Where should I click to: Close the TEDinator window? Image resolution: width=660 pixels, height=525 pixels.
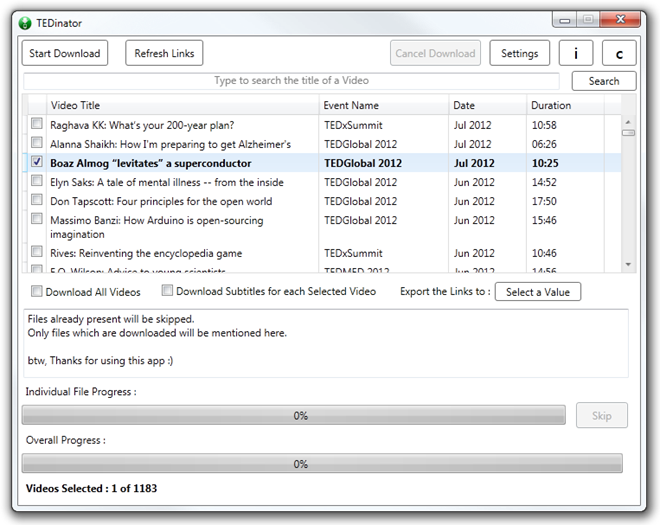click(x=625, y=19)
